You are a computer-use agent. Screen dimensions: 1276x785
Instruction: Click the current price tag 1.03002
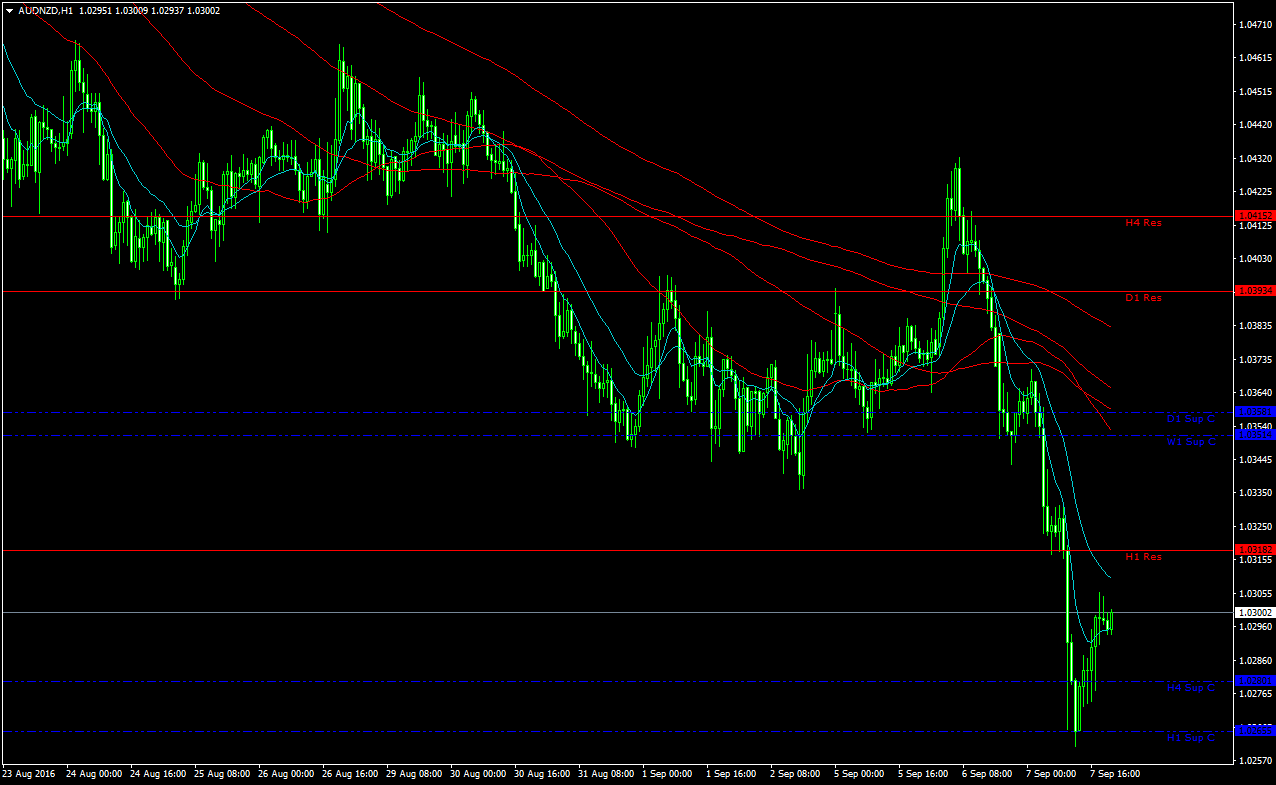click(1255, 612)
